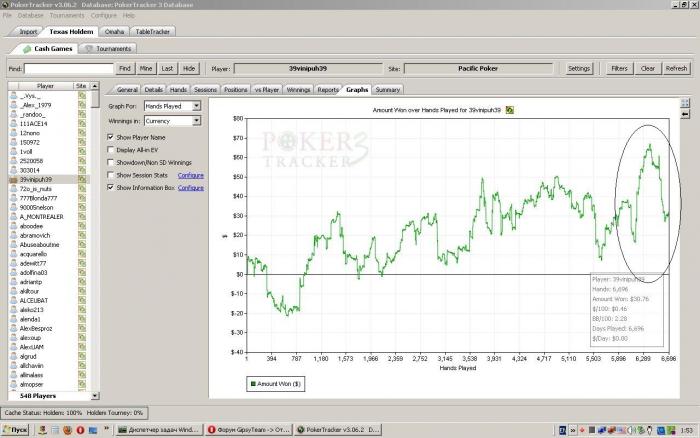Click the player icon for 39vinipuh39
Image resolution: width=700 pixels, height=438 pixels.
click(13, 180)
